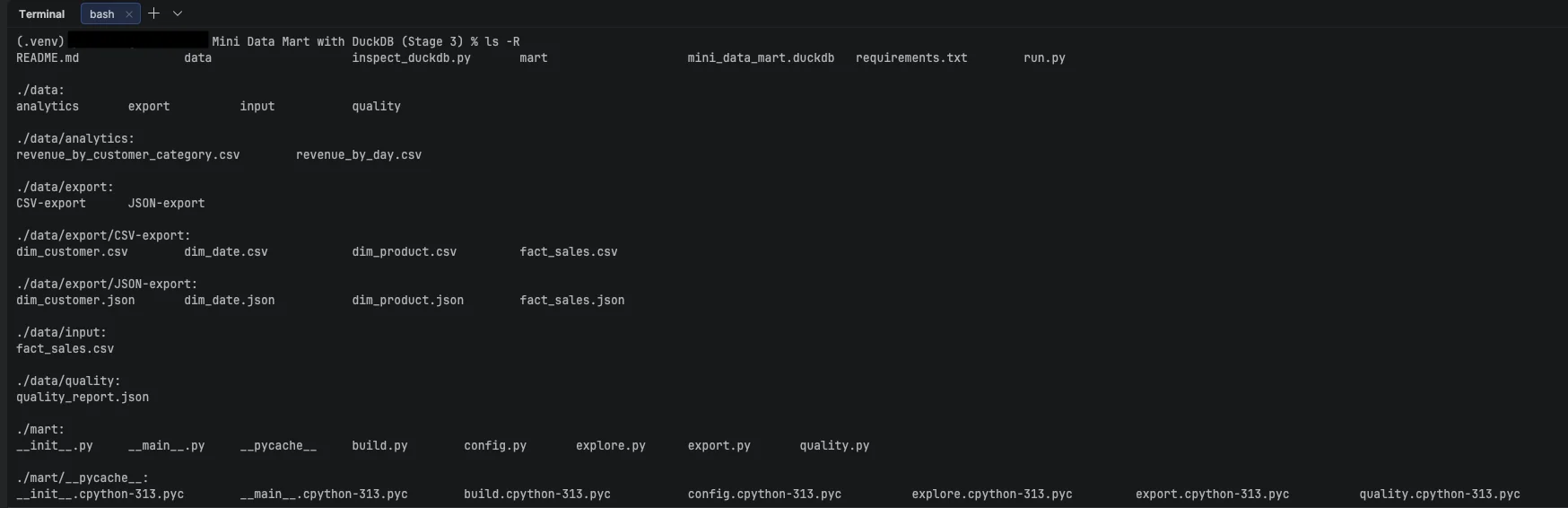
Task: Click fact_sales.json
Action: (x=572, y=301)
